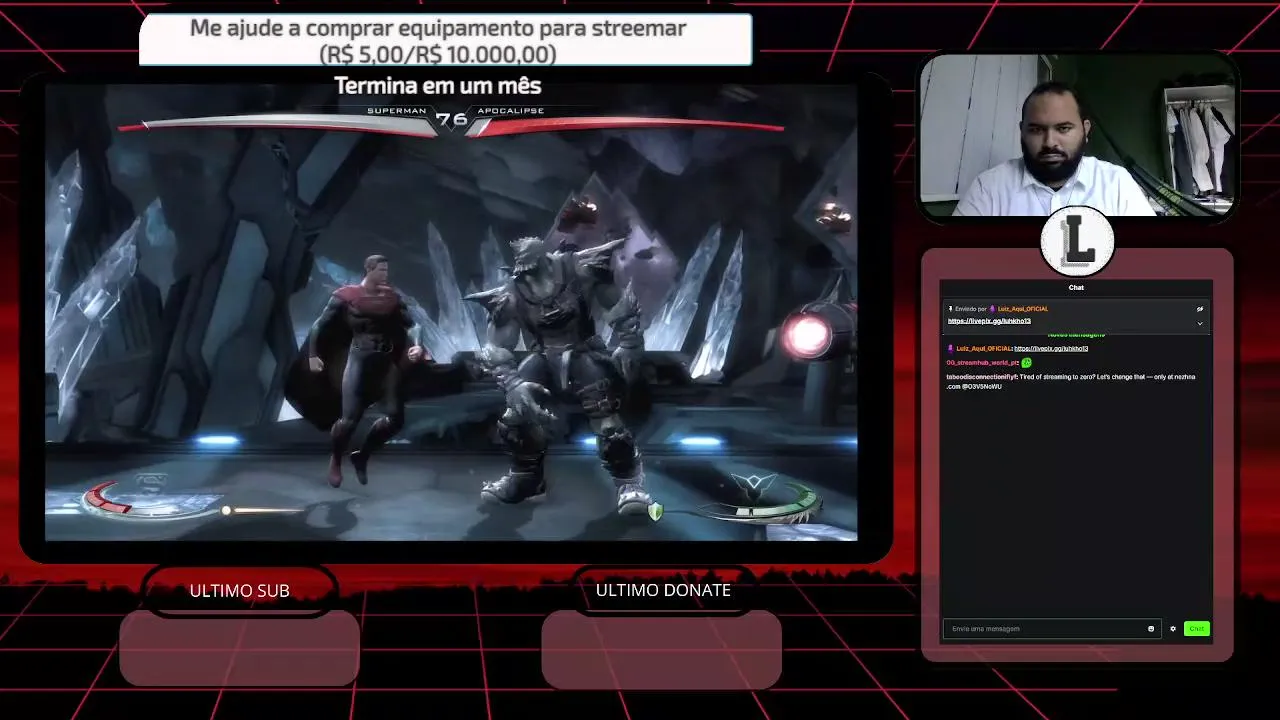Send message with green Chat button
Image resolution: width=1280 pixels, height=720 pixels.
tap(1196, 629)
